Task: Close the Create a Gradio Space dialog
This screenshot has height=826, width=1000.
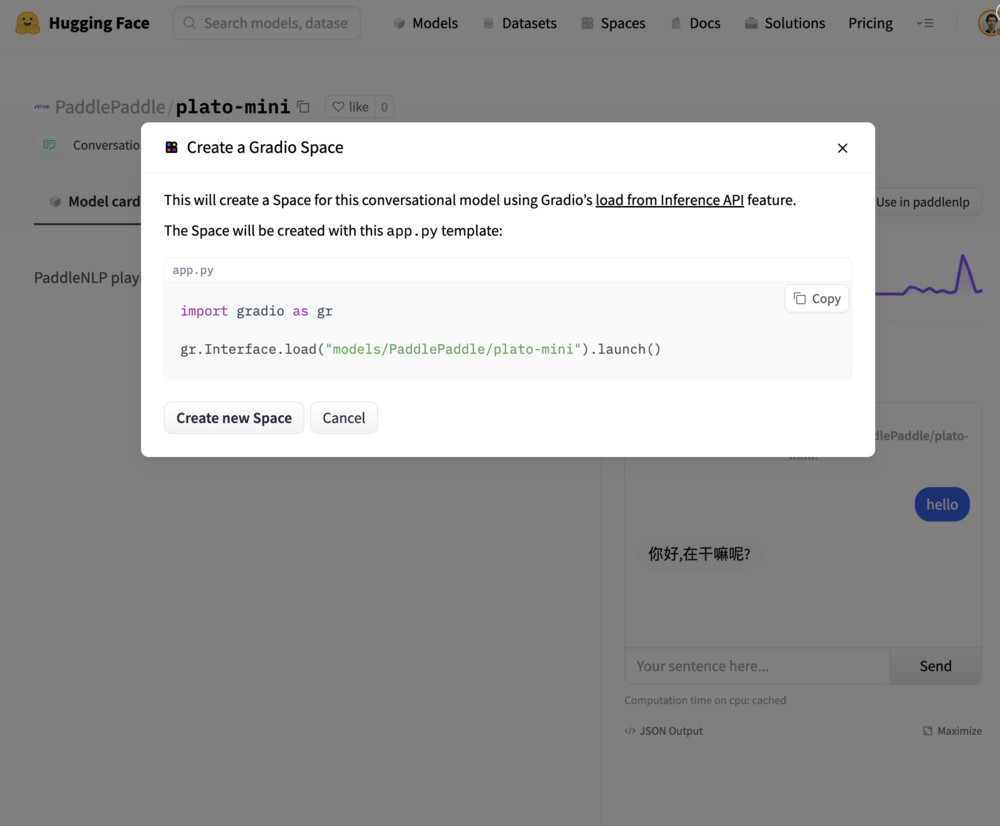Action: click(x=842, y=148)
